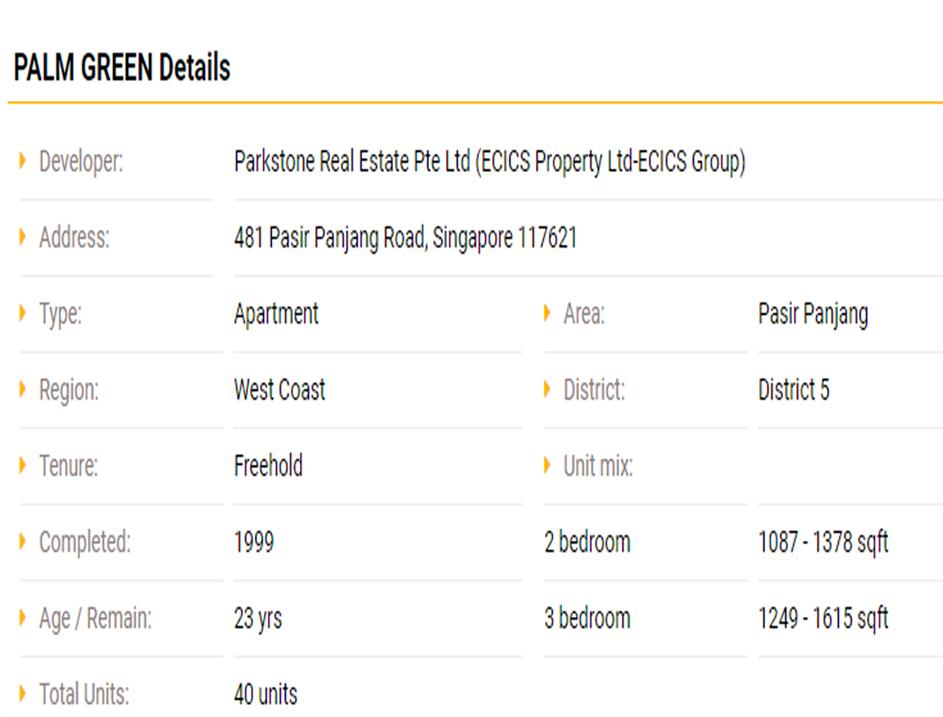Click the 3 bedroom unit mix entry
This screenshot has width=943, height=717.
[587, 618]
